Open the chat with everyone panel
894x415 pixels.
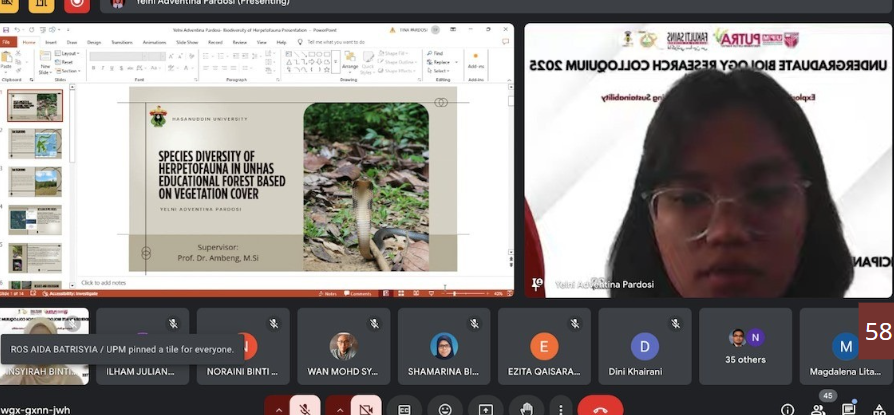click(849, 409)
